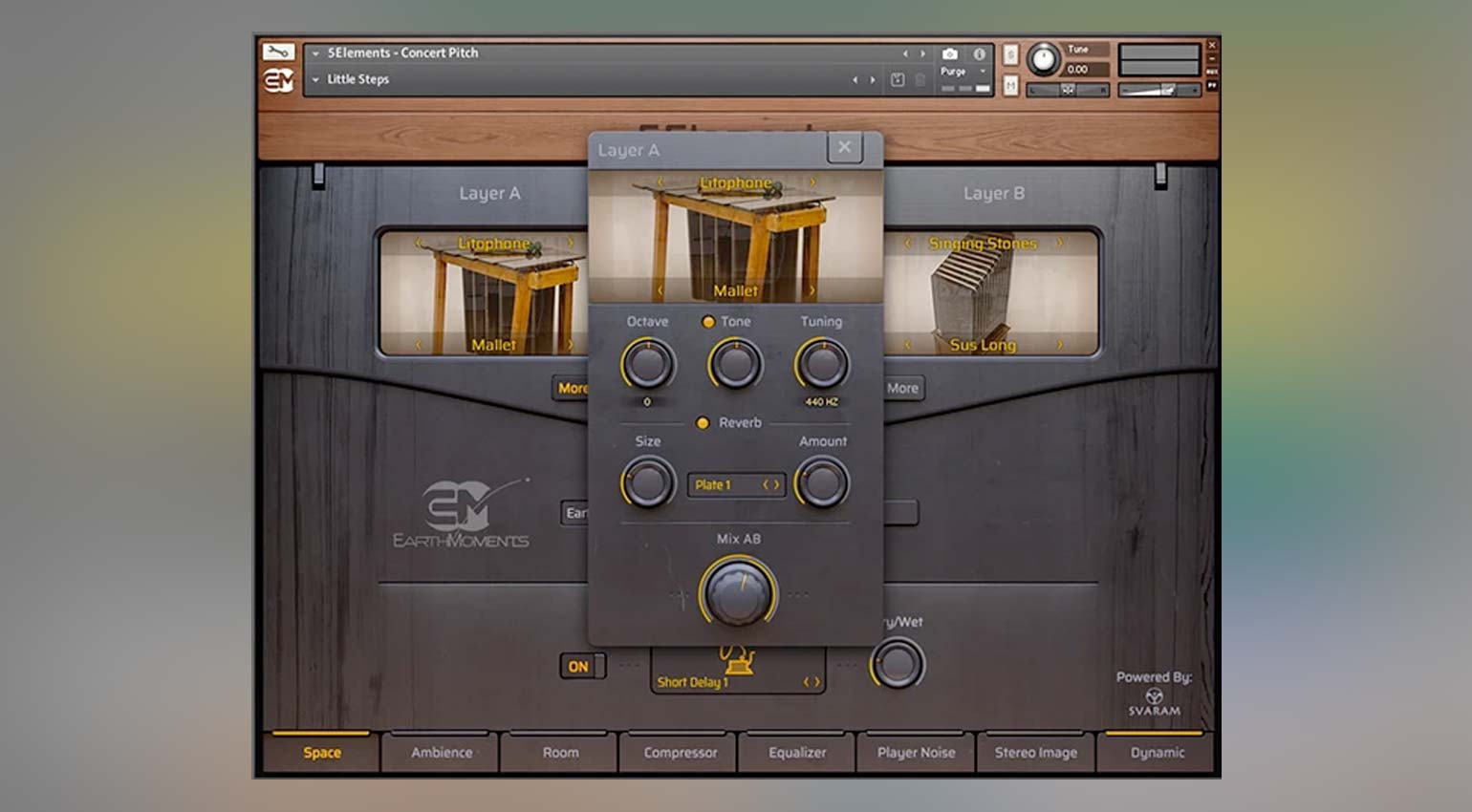Next articulation arrow beside popup Mallet

click(812, 290)
